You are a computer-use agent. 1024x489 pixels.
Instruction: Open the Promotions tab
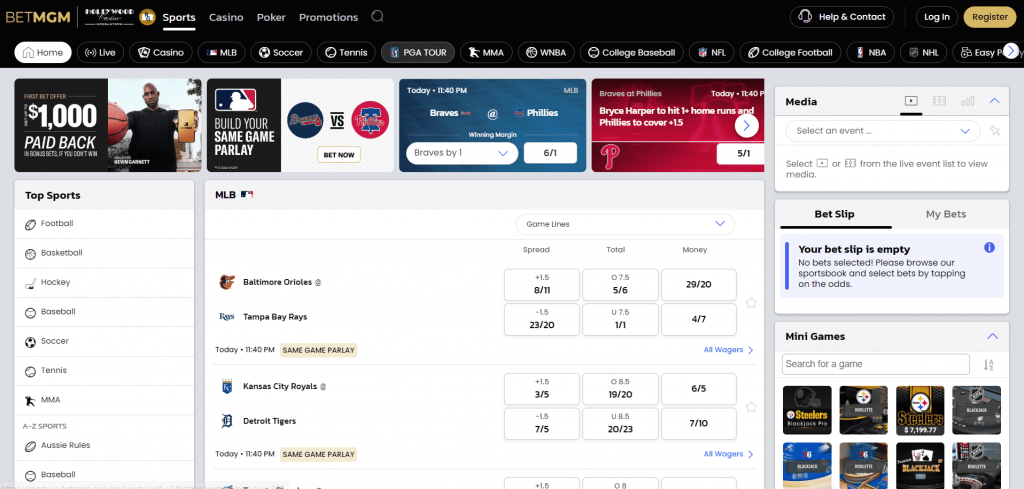click(328, 18)
